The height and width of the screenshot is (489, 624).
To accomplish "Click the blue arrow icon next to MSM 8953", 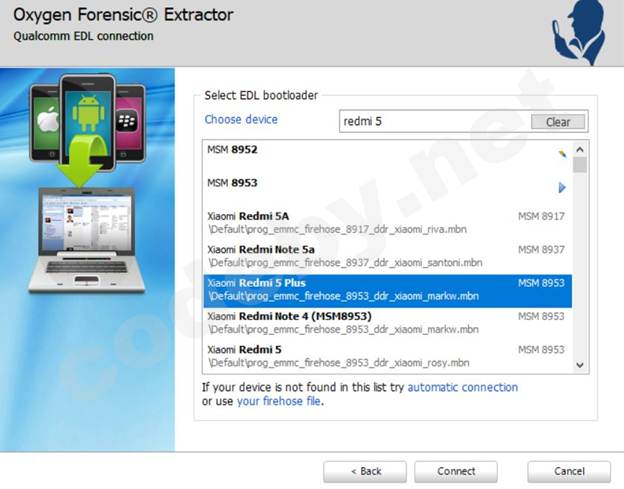I will pos(562,187).
